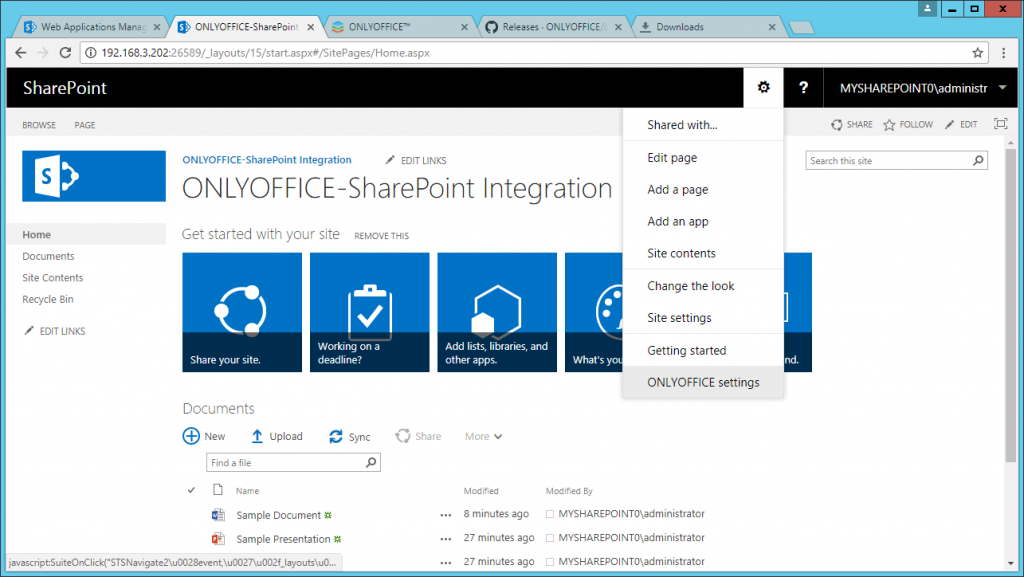This screenshot has width=1024, height=577.
Task: Click the search magnifier in site search
Action: pyautogui.click(x=979, y=161)
